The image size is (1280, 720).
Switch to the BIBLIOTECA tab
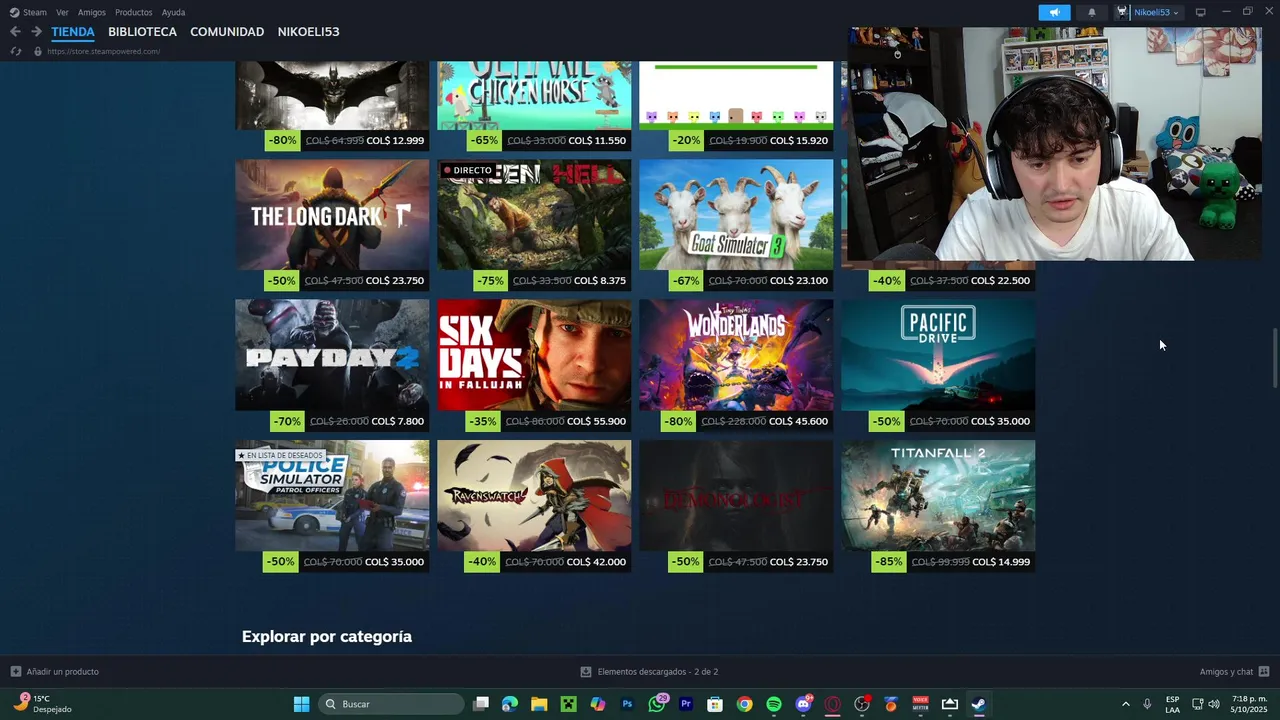[142, 32]
